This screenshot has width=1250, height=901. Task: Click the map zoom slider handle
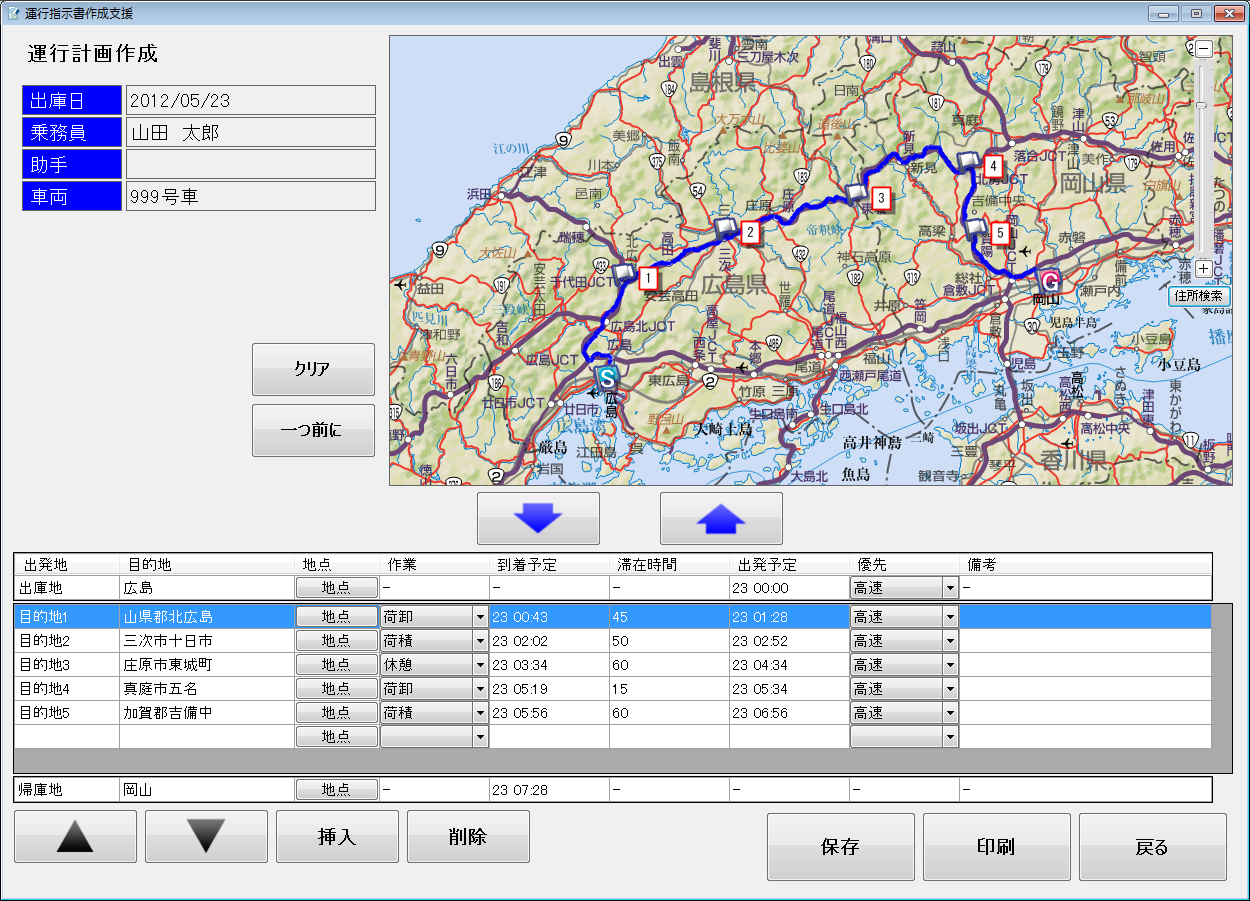point(1203,104)
